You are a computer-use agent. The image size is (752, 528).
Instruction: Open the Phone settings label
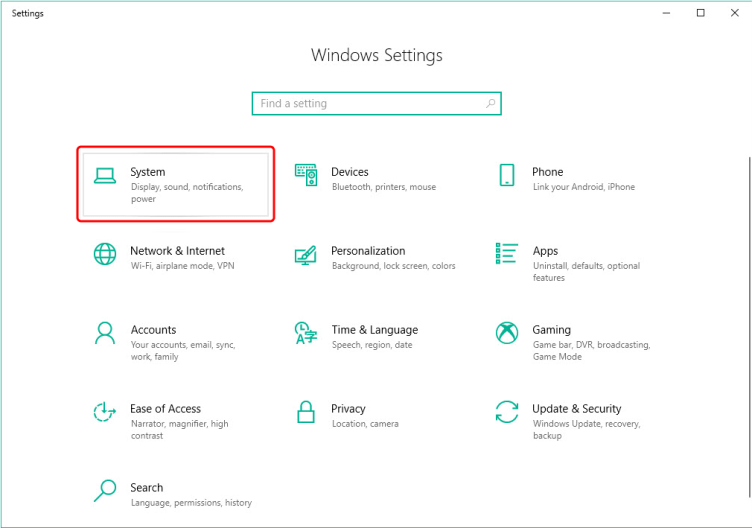tap(547, 172)
